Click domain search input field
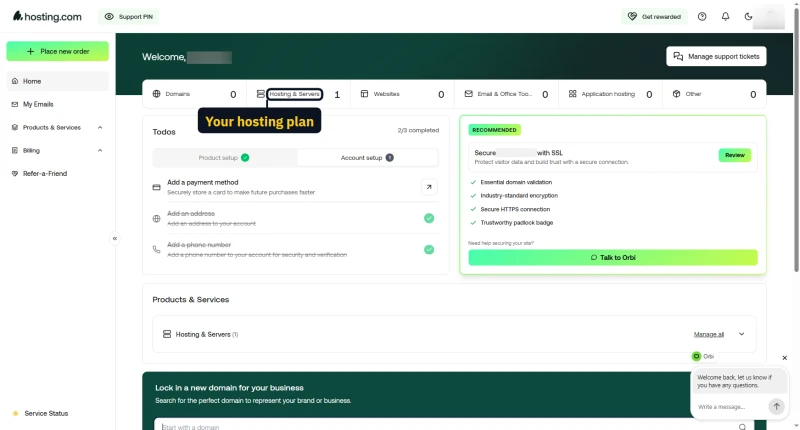Image resolution: width=800 pixels, height=430 pixels. point(444,426)
